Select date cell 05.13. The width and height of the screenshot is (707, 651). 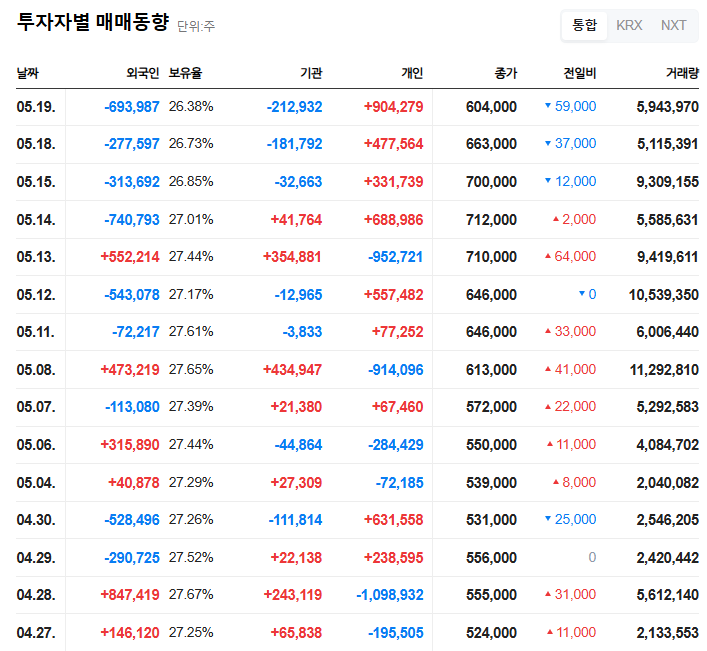coord(36,257)
